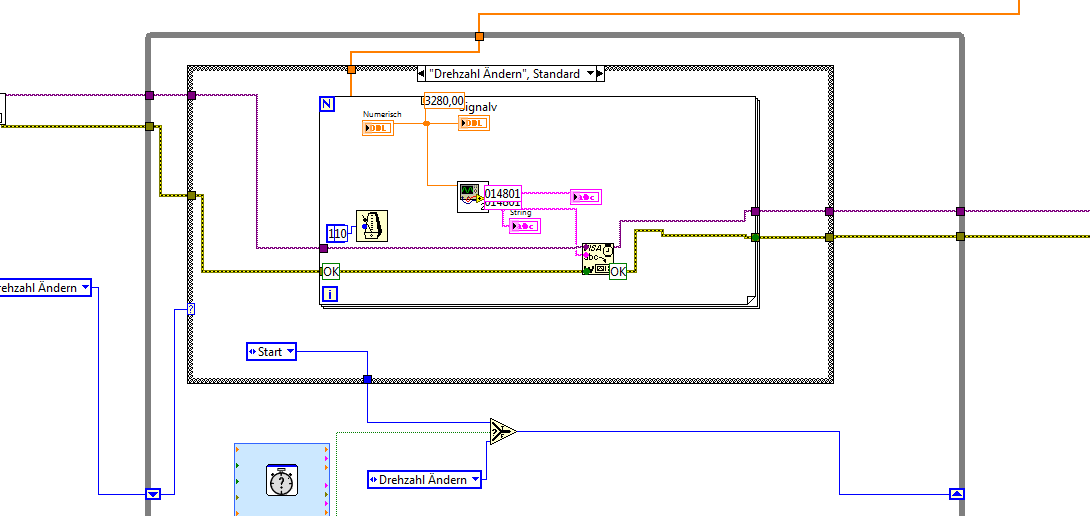The width and height of the screenshot is (1090, 516).
Task: Select the VISA Write function node
Action: point(597,259)
